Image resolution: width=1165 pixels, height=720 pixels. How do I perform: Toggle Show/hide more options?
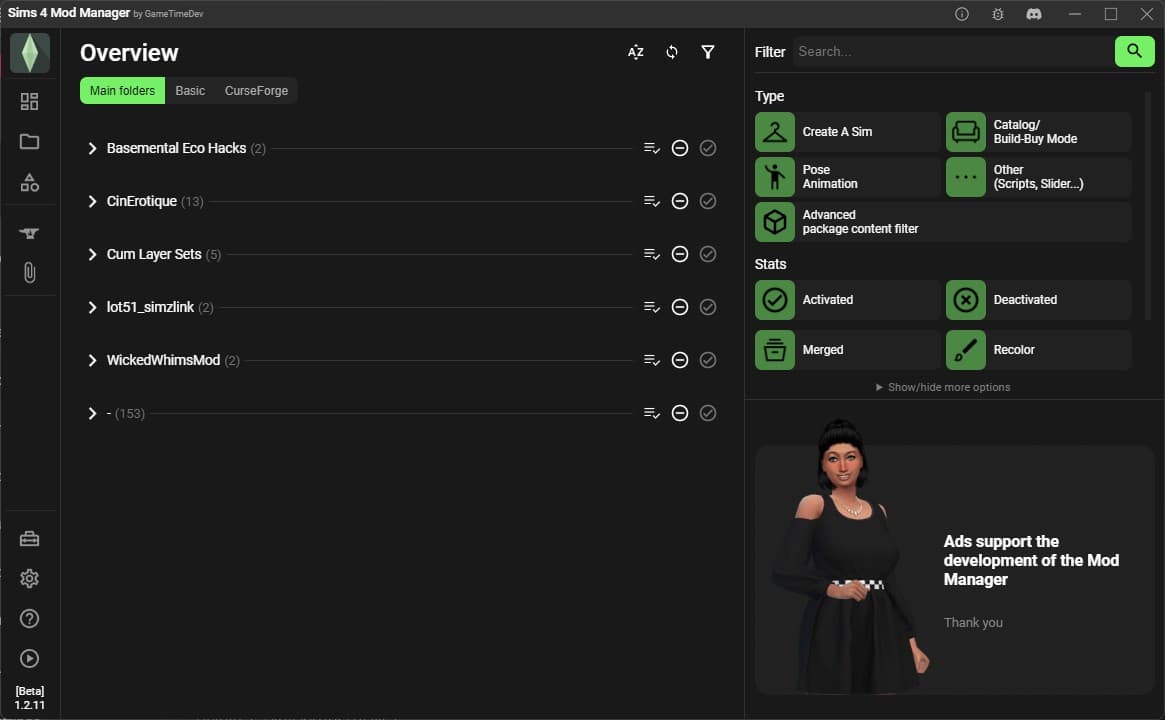[943, 387]
